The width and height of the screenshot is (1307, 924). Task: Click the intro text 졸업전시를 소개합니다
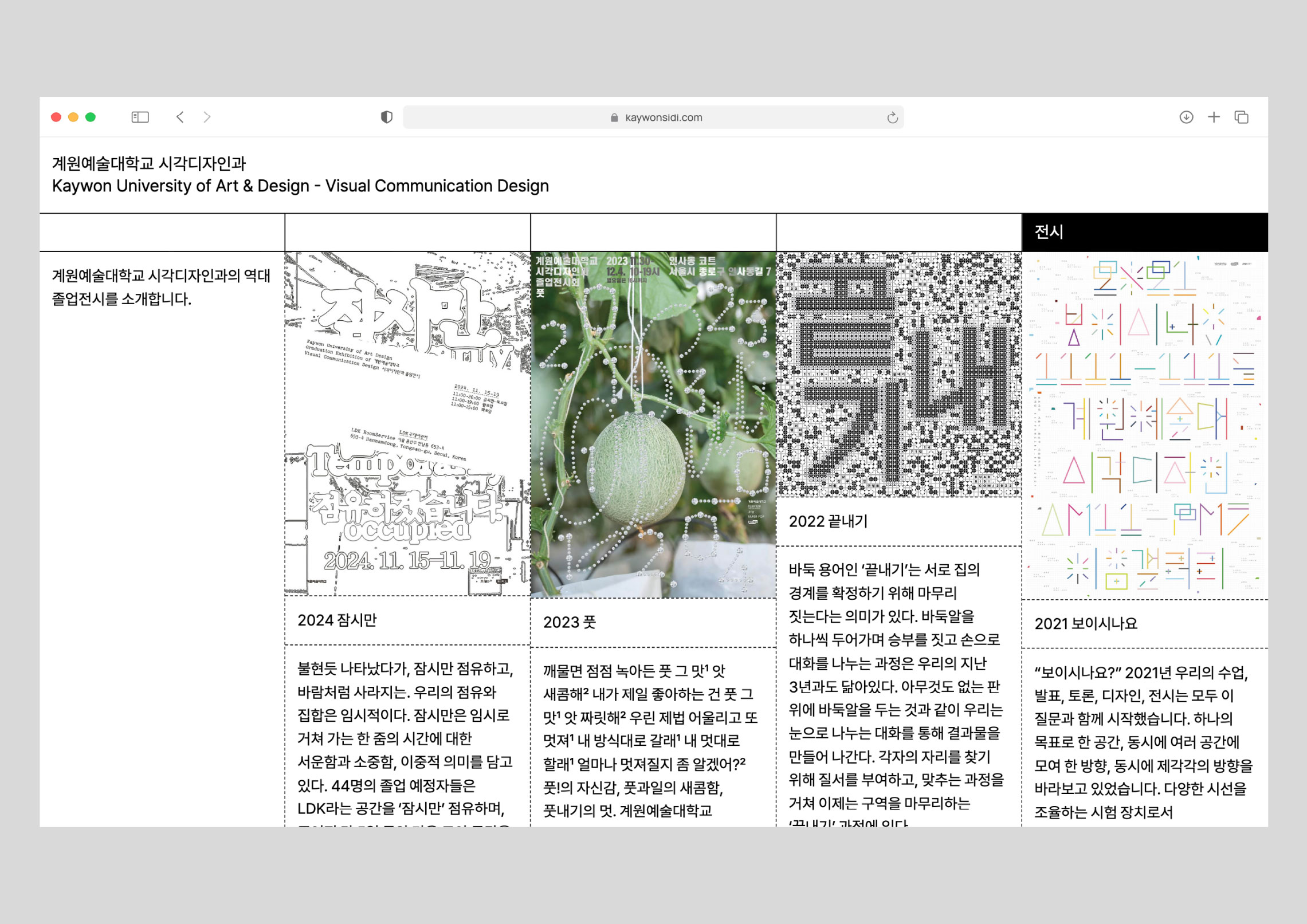121,300
